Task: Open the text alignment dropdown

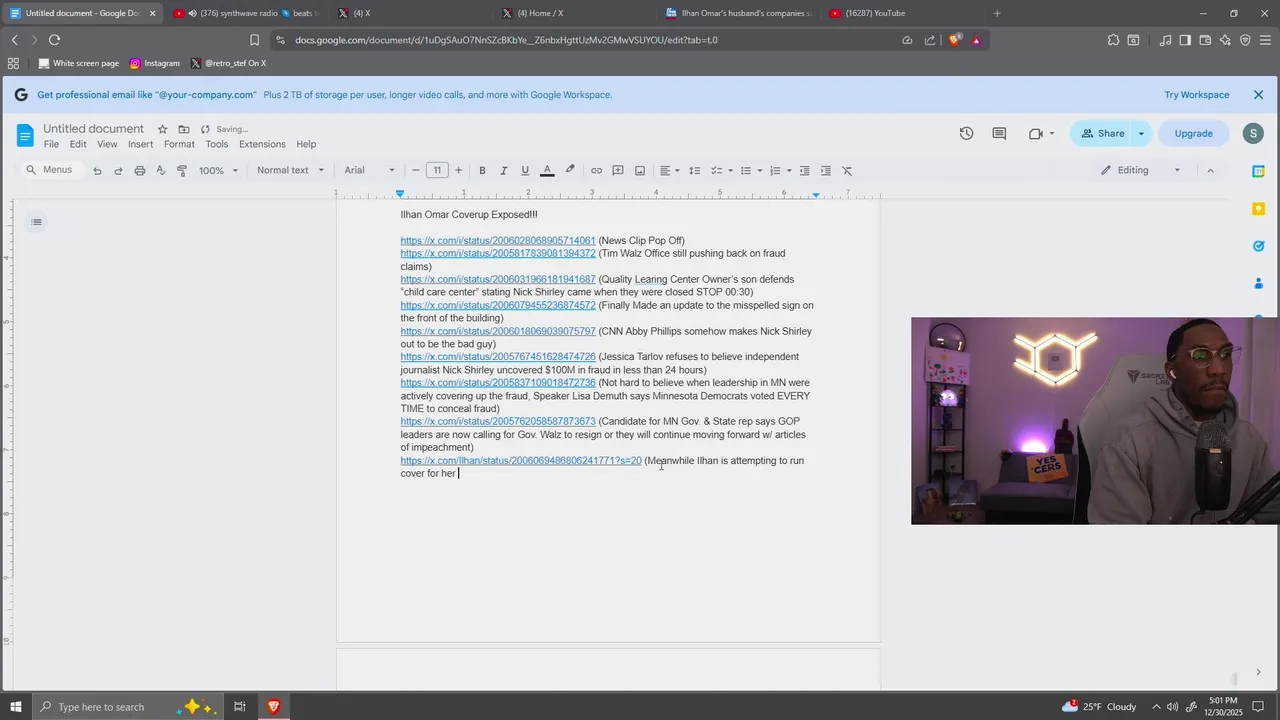Action: tap(669, 171)
